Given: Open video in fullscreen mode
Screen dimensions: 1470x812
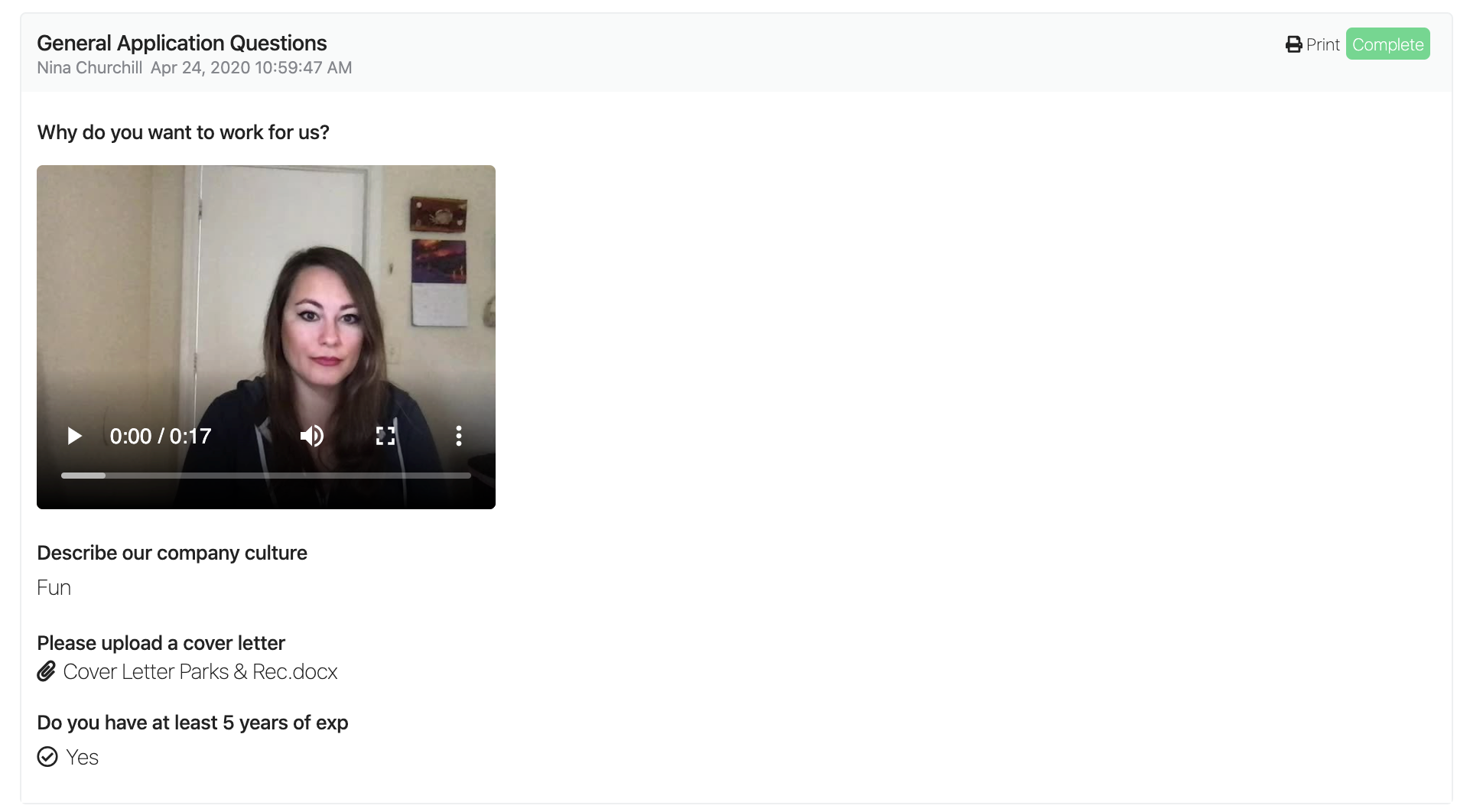Looking at the screenshot, I should (x=385, y=436).
